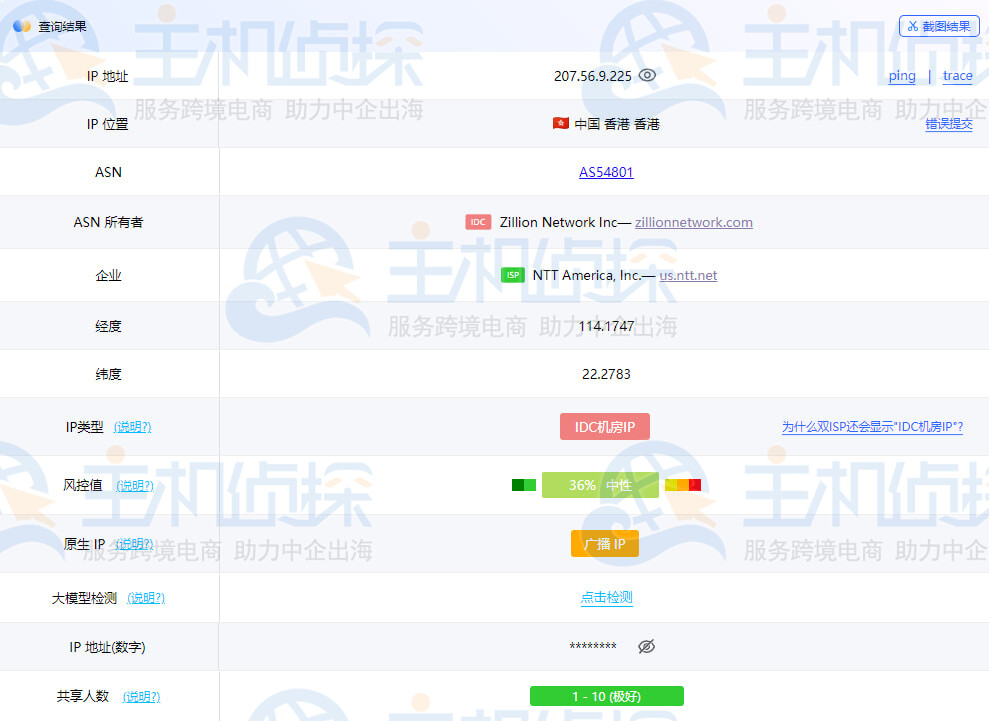Open the 风控值 explanation (说明?) link
Screen dimensions: 989x721
pyautogui.click(x=135, y=485)
